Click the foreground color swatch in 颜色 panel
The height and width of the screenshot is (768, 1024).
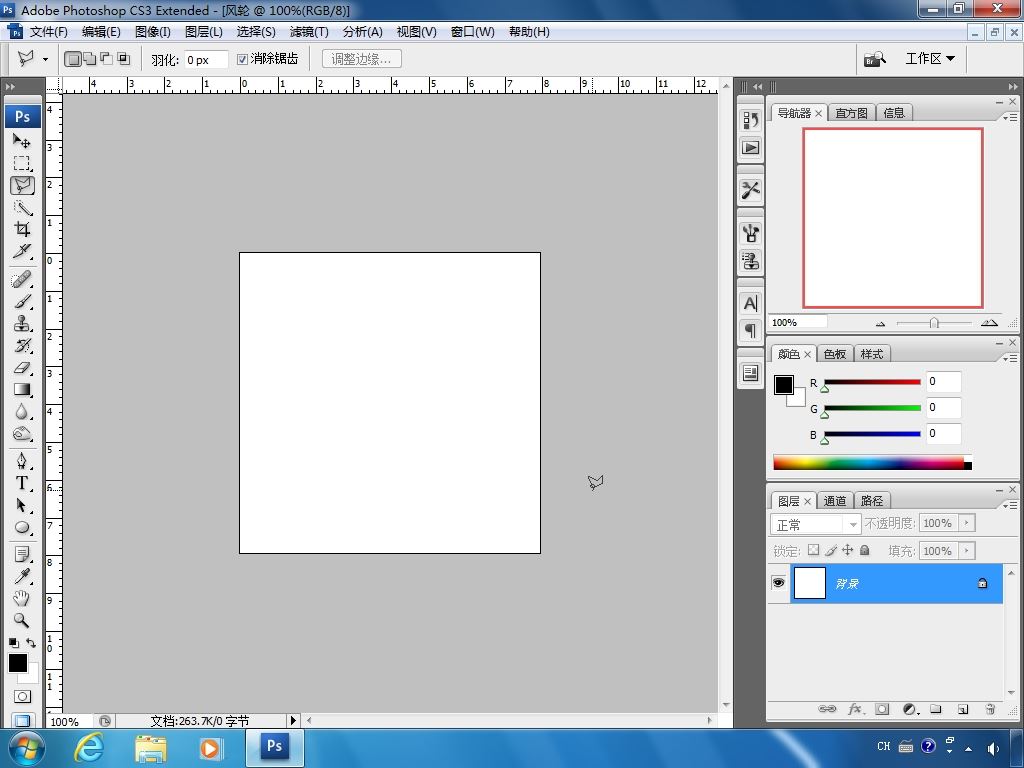pyautogui.click(x=783, y=385)
